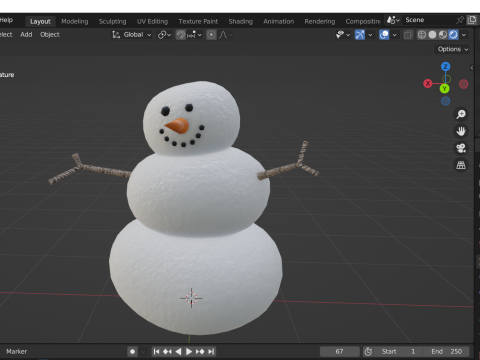Toggle the snap magnet button

[x=181, y=35]
